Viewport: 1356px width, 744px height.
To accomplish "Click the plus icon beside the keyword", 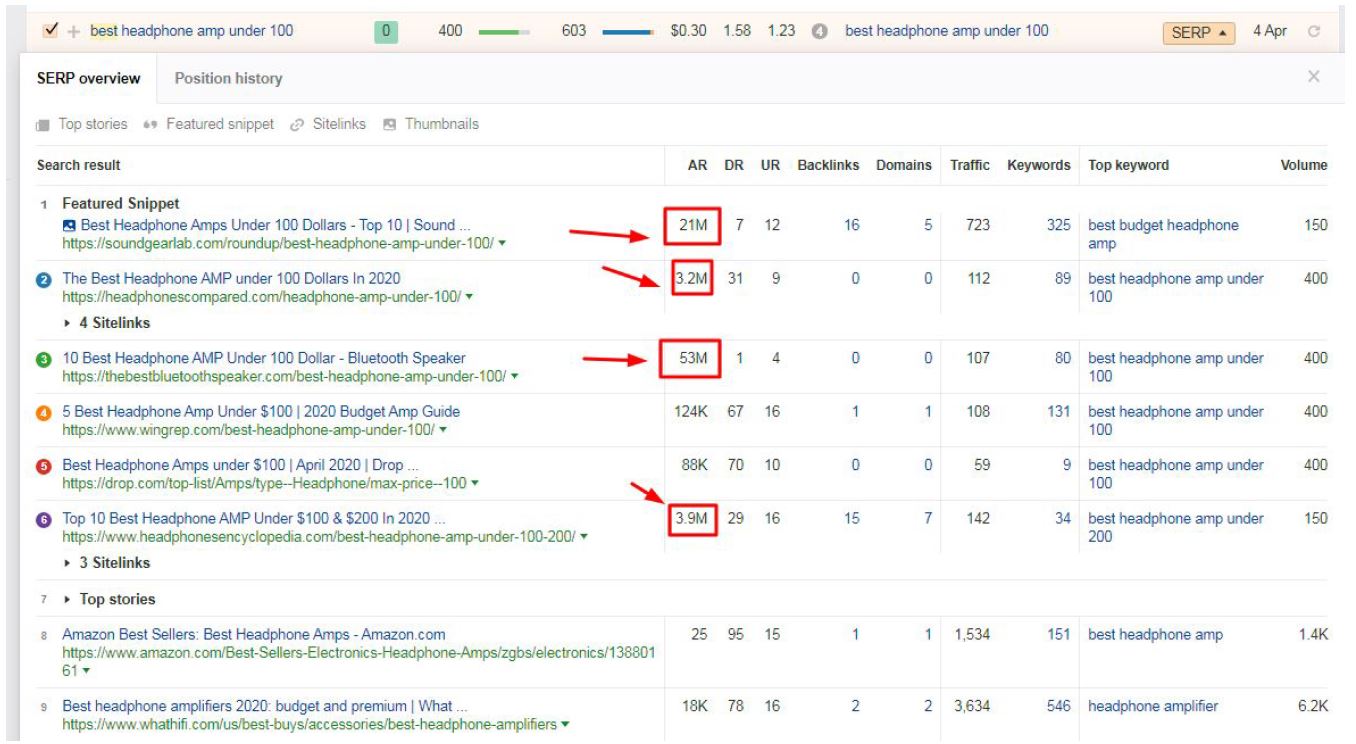I will [x=73, y=32].
